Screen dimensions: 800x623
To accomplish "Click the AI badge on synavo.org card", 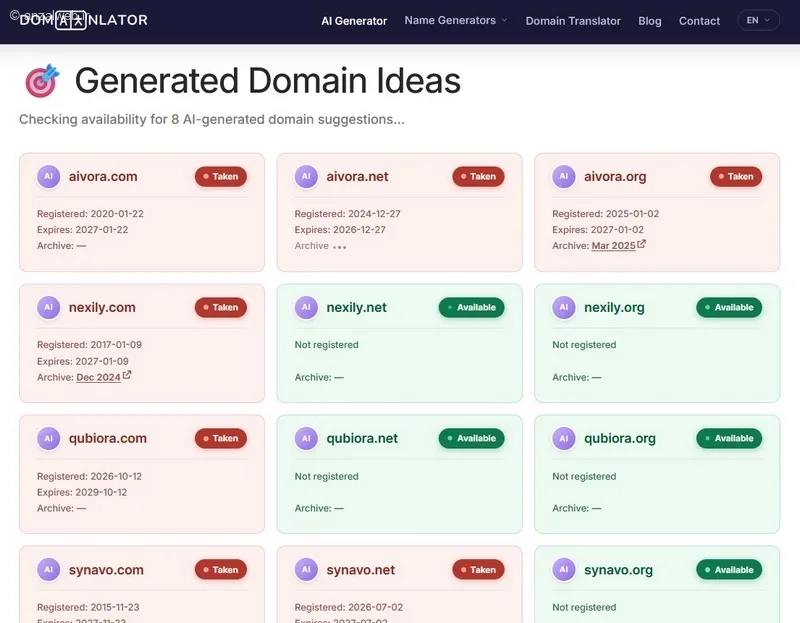I will pyautogui.click(x=564, y=569).
